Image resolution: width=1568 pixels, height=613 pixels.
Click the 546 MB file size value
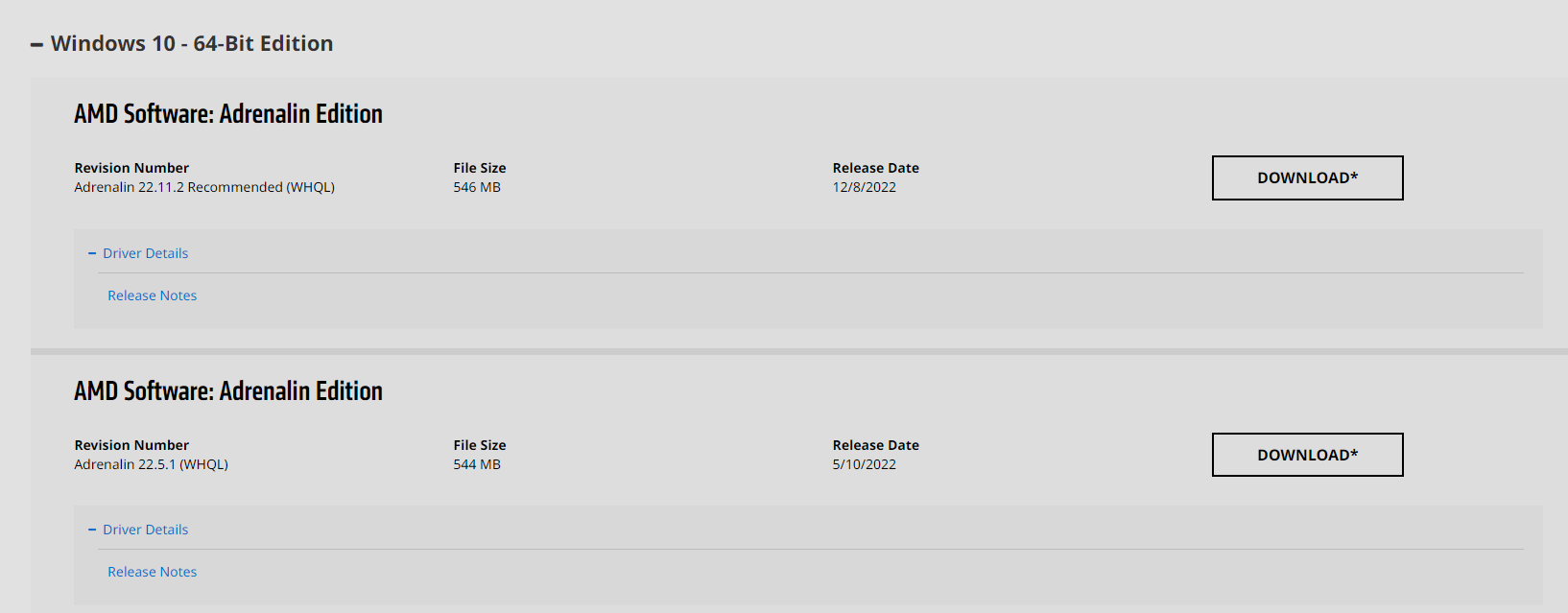pos(477,187)
